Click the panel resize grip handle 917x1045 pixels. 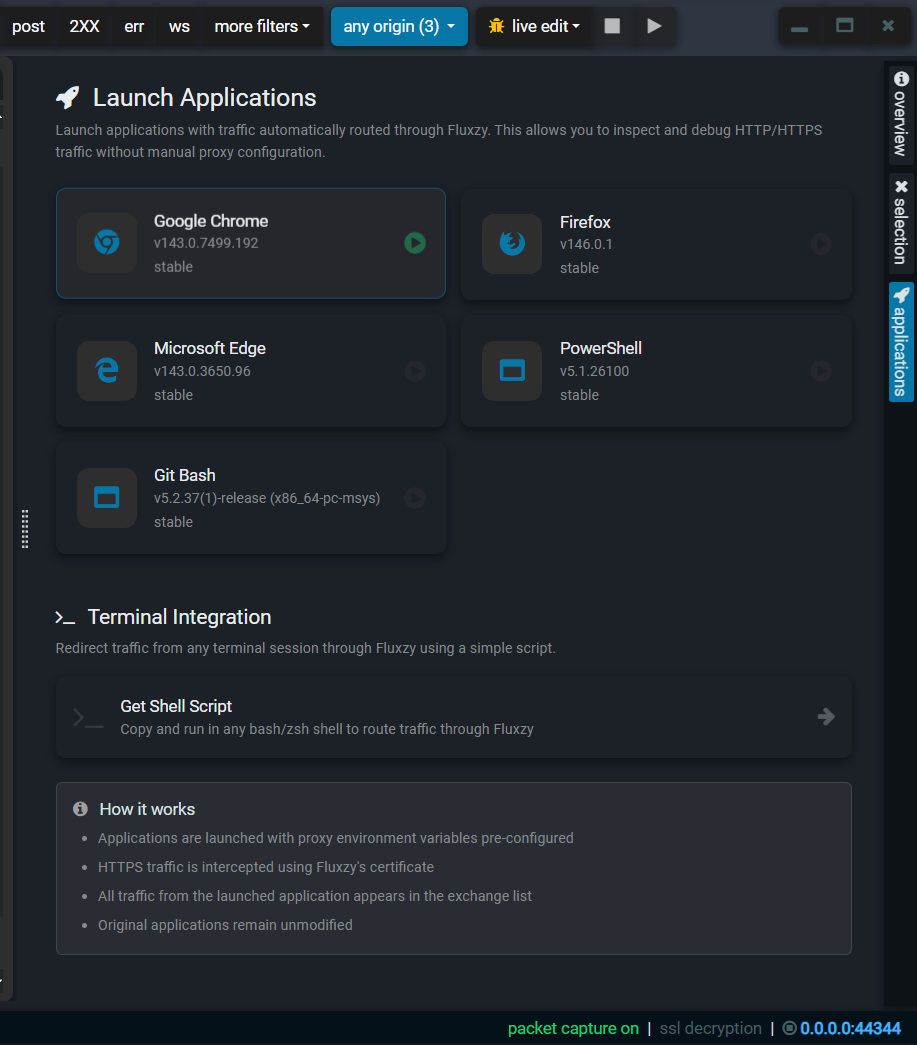point(25,528)
